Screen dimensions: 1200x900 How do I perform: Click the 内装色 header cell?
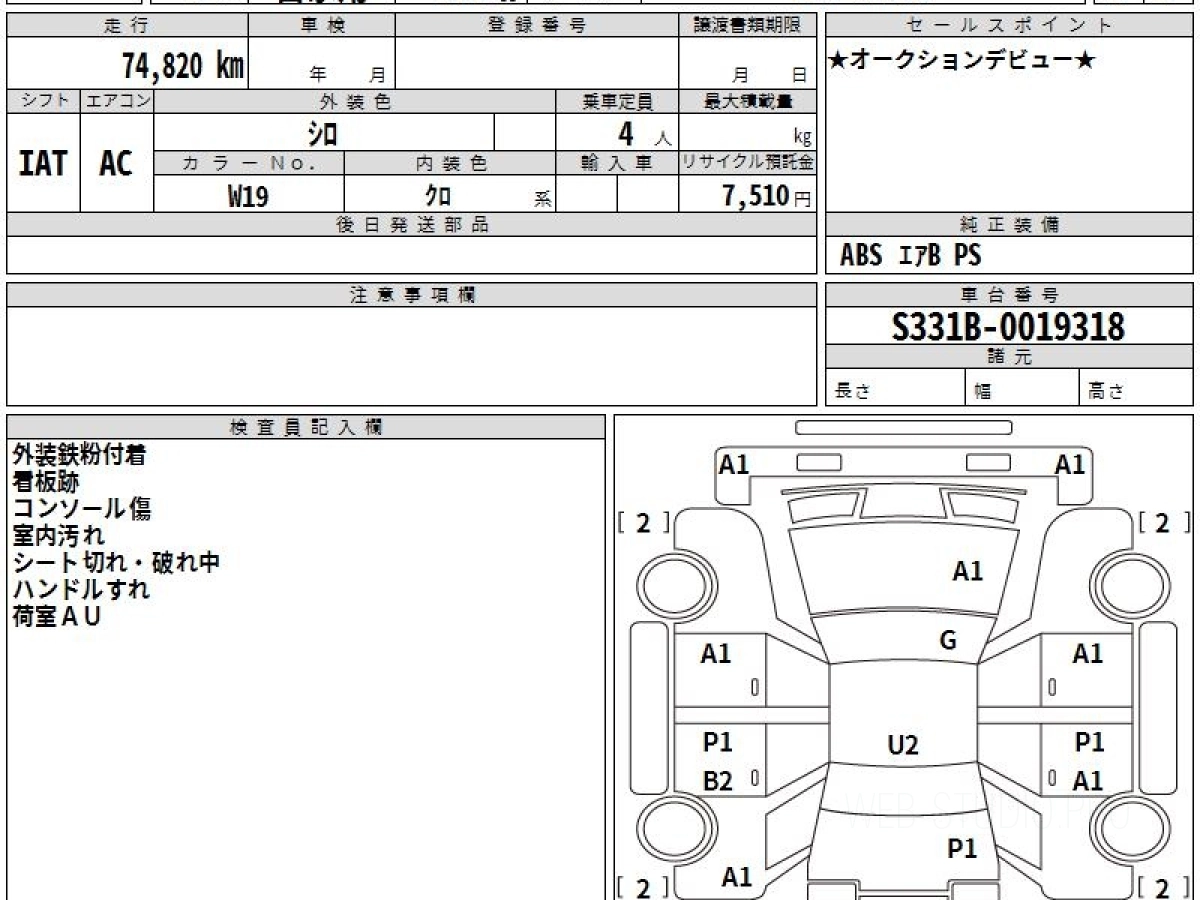coord(450,163)
